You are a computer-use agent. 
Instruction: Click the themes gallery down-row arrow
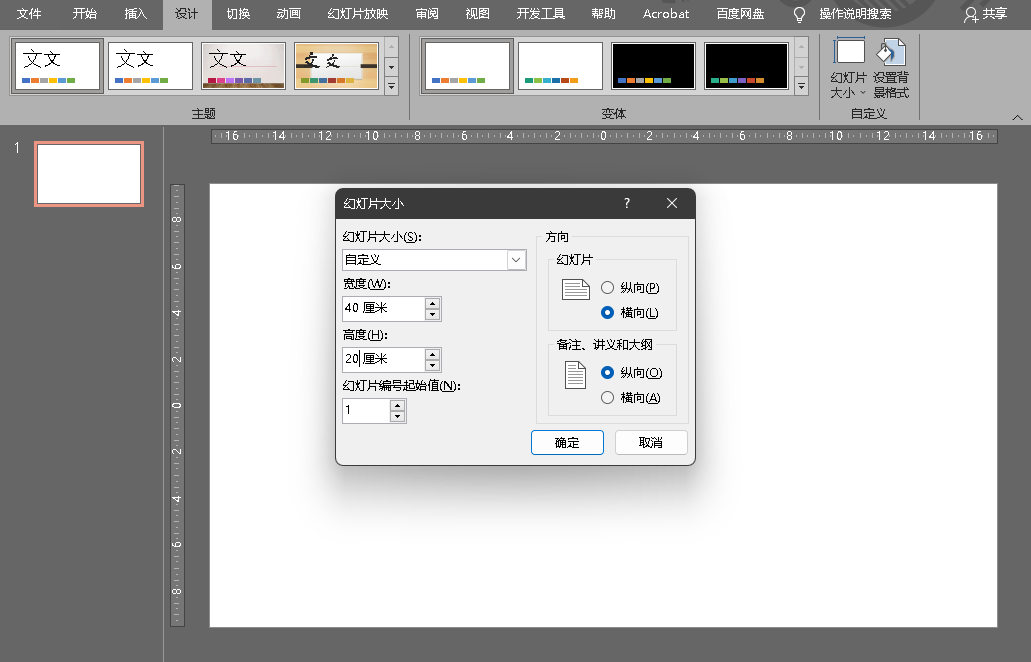point(391,67)
